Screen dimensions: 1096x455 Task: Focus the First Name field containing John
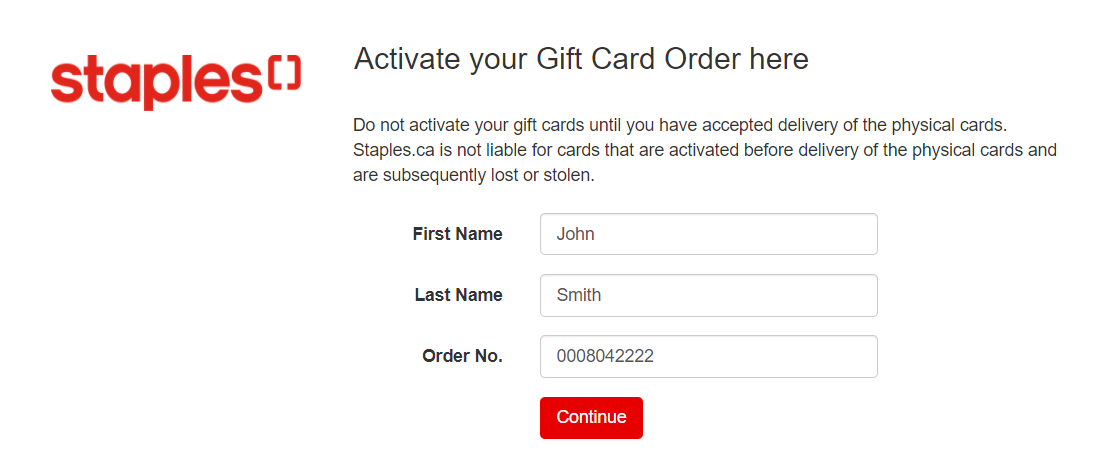[x=708, y=234]
